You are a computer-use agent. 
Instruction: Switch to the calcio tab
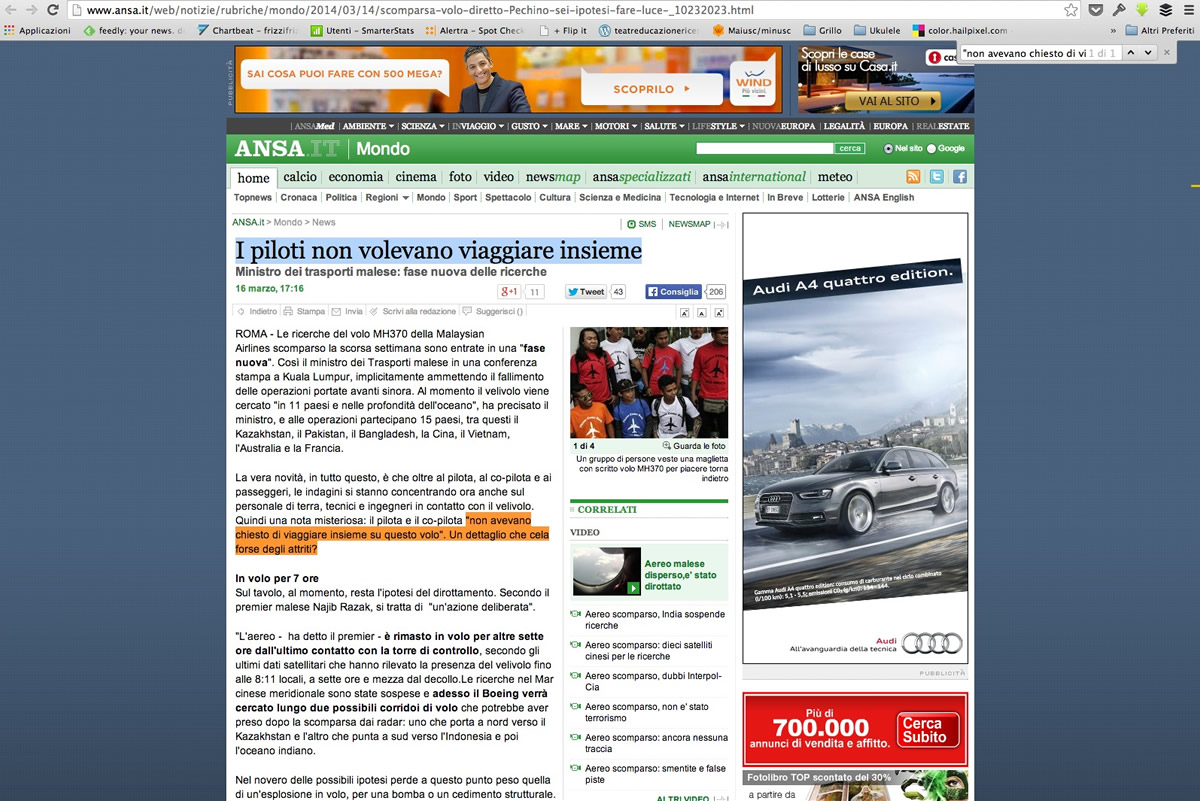click(300, 177)
